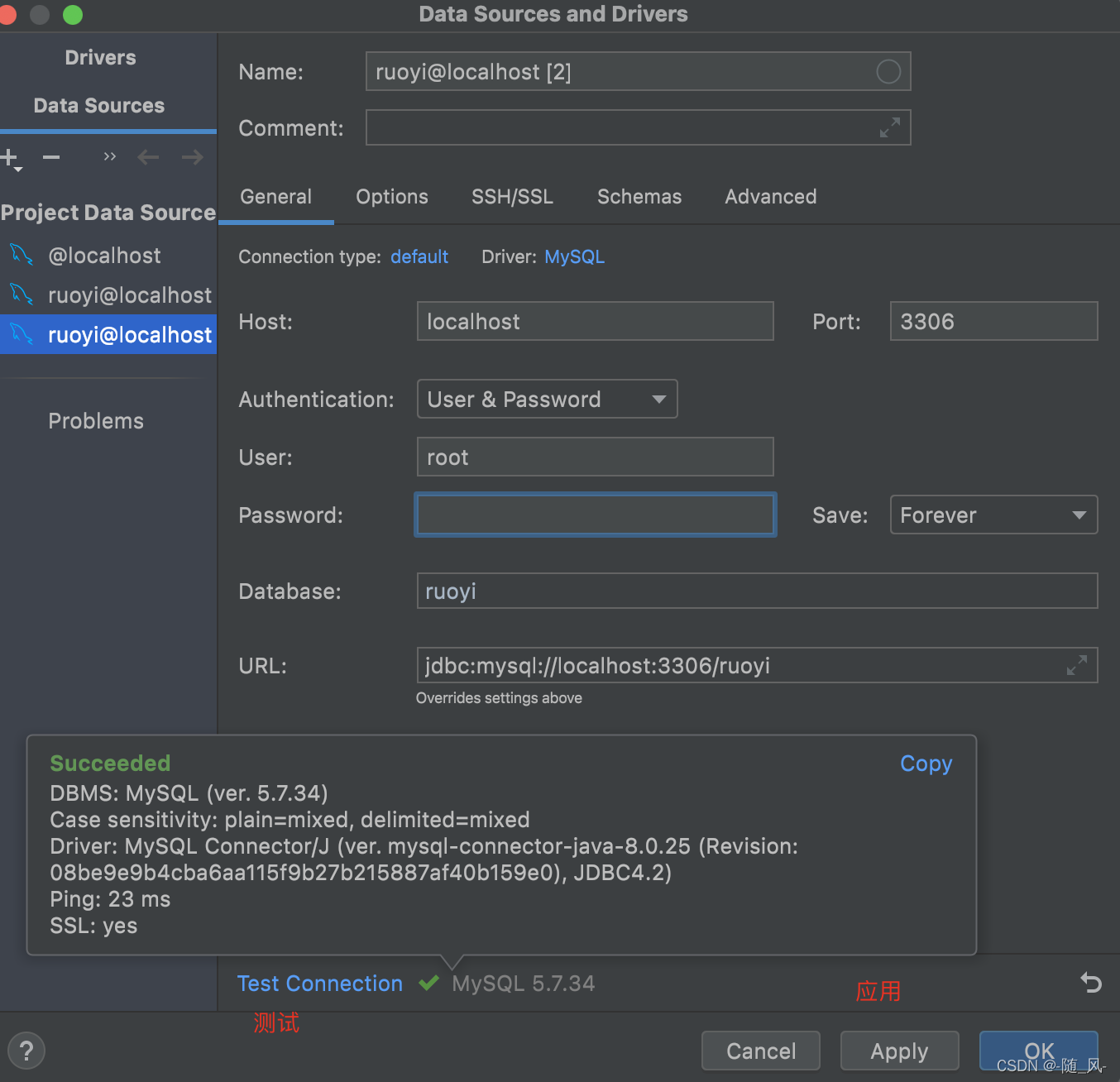Open the Problems item in sidebar
The height and width of the screenshot is (1082, 1120).
tap(96, 421)
